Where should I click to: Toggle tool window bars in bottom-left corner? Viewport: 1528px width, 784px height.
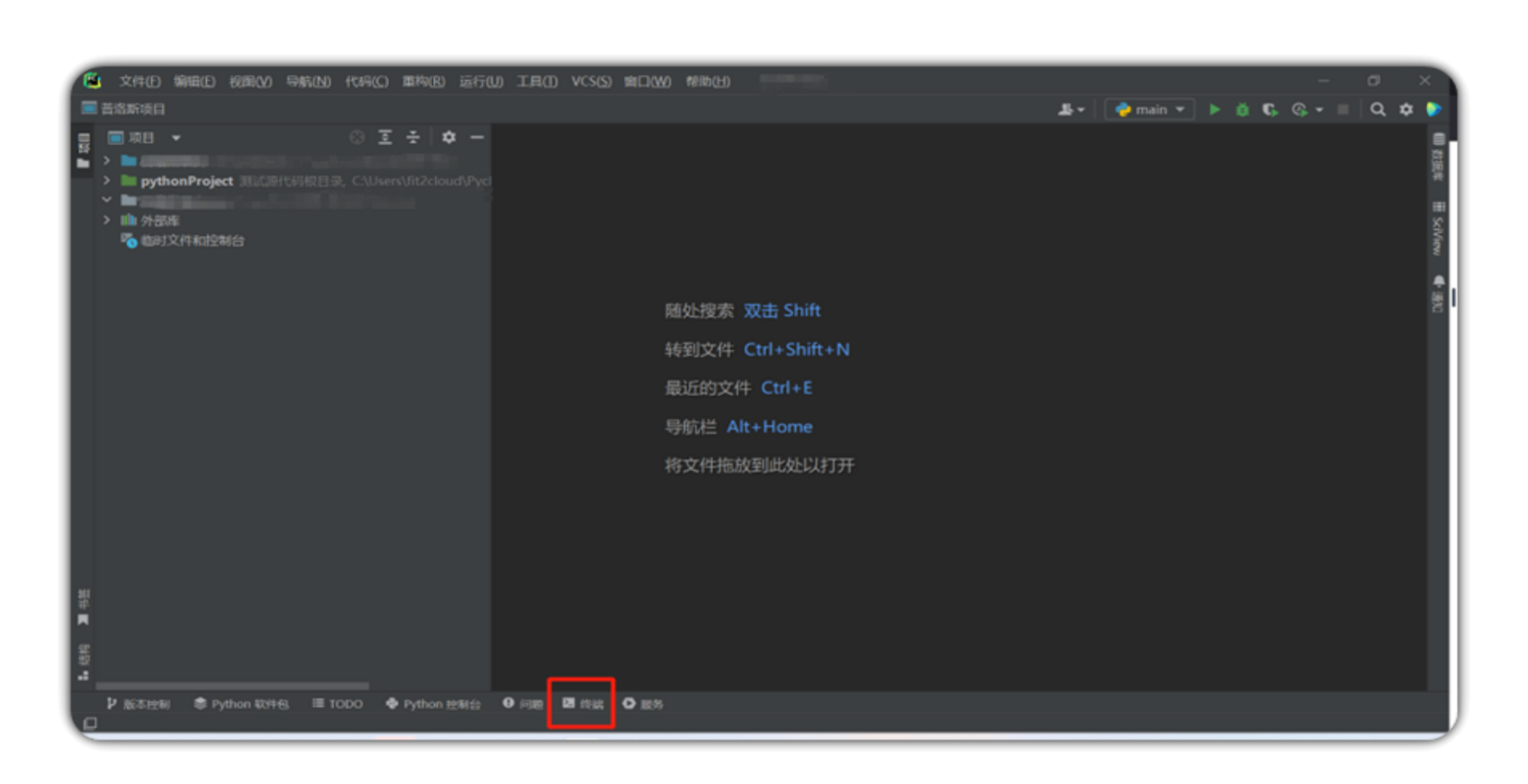click(91, 723)
